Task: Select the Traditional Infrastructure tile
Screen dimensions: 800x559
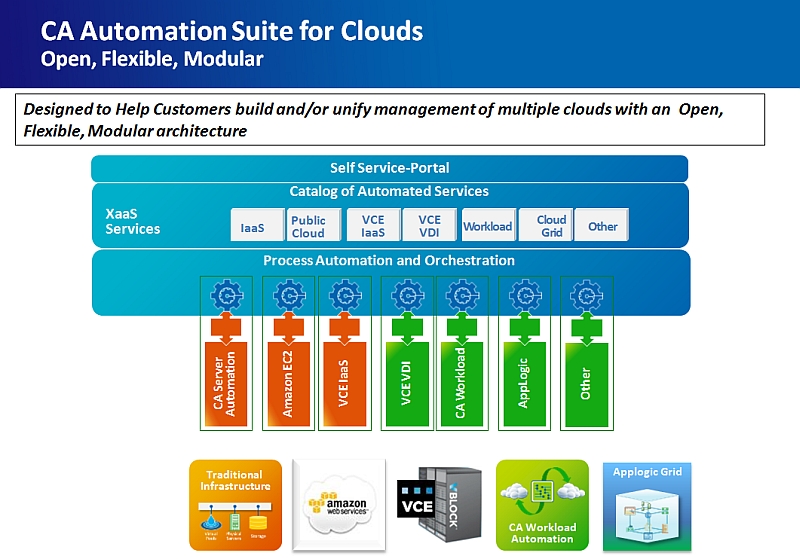Action: [x=235, y=505]
